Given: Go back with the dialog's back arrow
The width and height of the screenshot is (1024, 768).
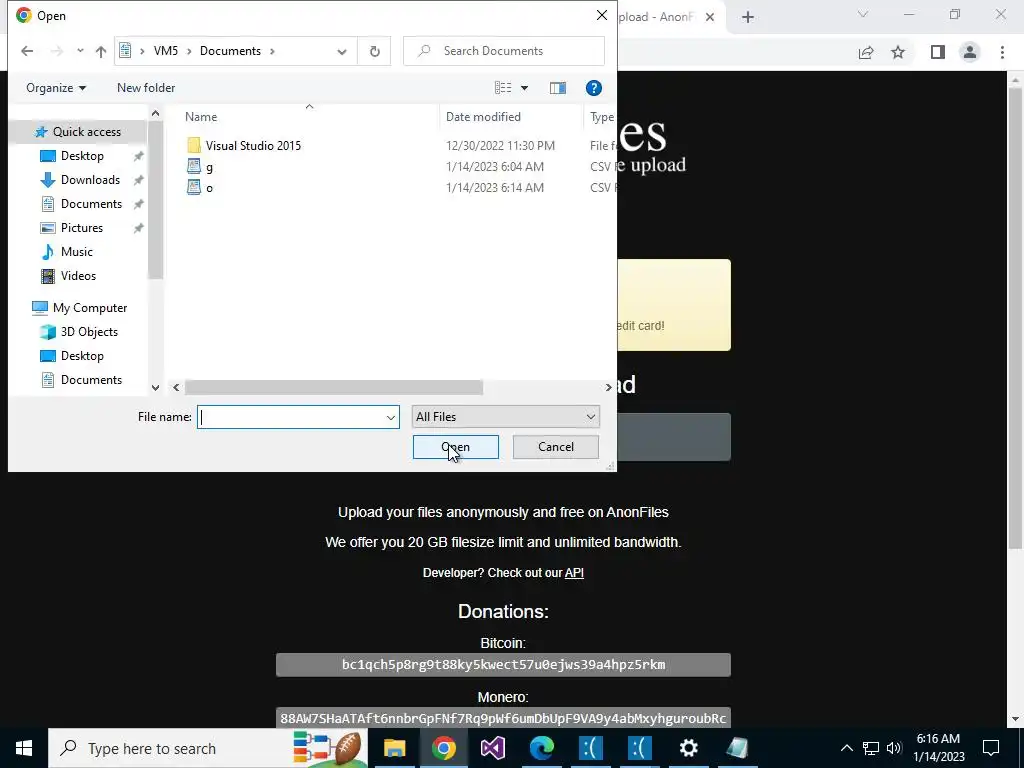Looking at the screenshot, I should [x=27, y=51].
